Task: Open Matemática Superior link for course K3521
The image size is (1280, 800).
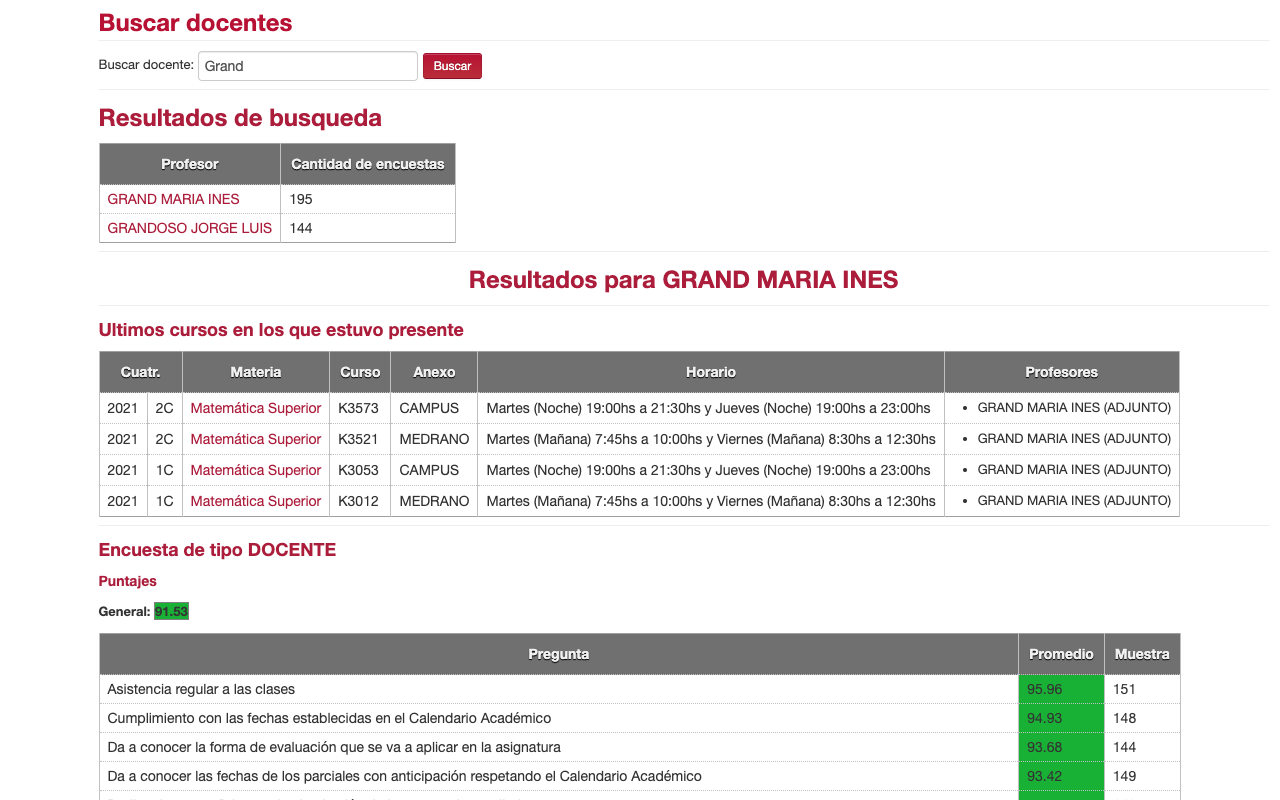Action: (255, 439)
